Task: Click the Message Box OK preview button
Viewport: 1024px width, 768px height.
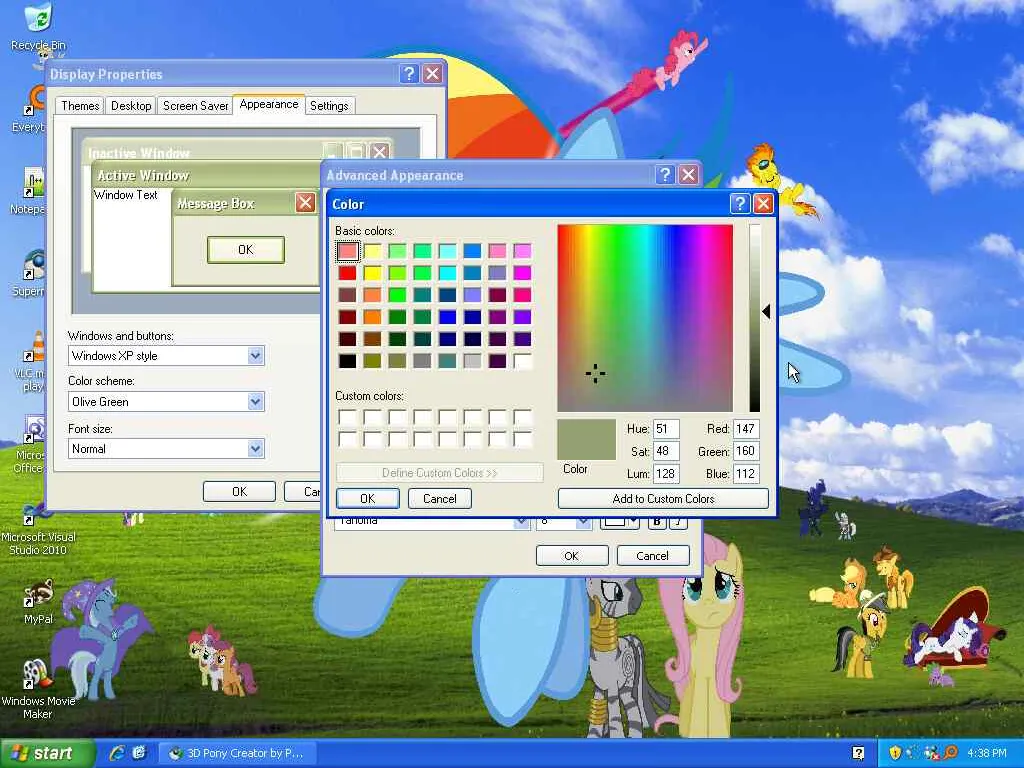Action: 246,249
